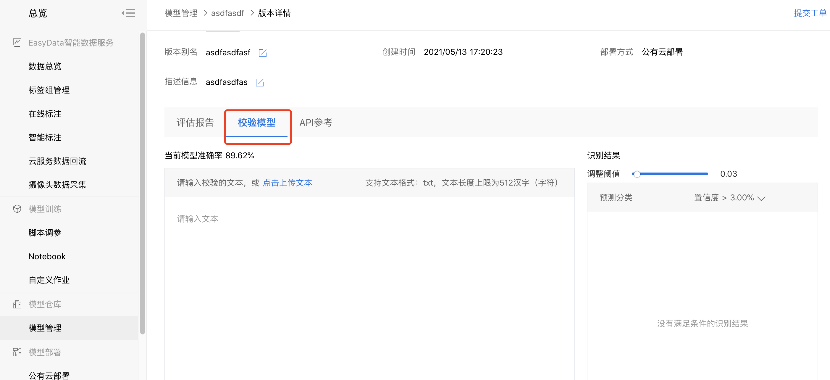Viewport: 830px width, 380px height.
Task: Click the 模型仓库 section icon
Action: point(17,304)
